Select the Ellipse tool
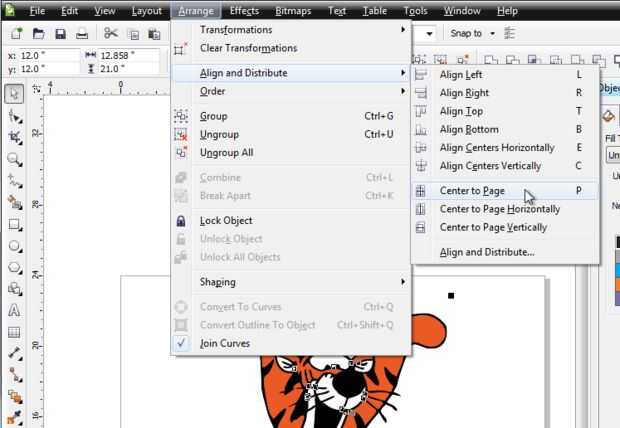 [15, 246]
